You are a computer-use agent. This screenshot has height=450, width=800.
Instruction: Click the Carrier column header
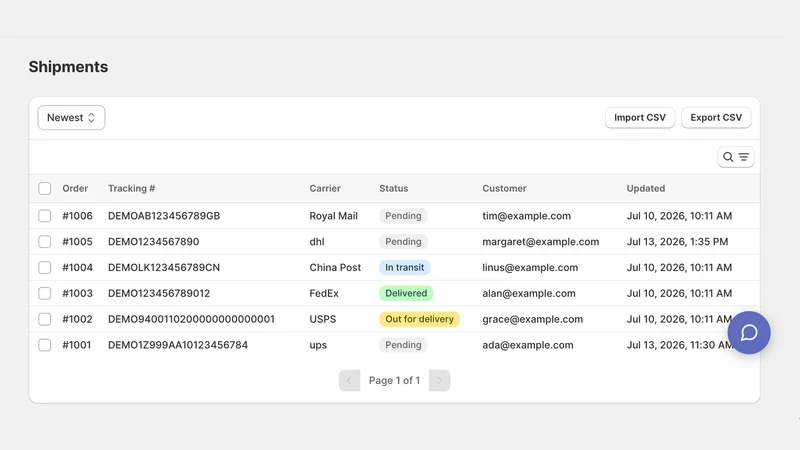tap(325, 188)
